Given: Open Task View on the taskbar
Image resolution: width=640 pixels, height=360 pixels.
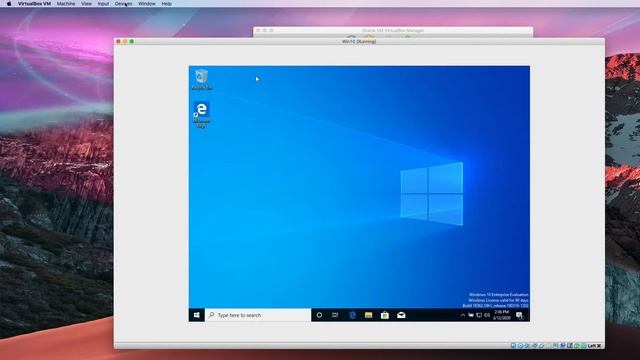Looking at the screenshot, I should [335, 315].
